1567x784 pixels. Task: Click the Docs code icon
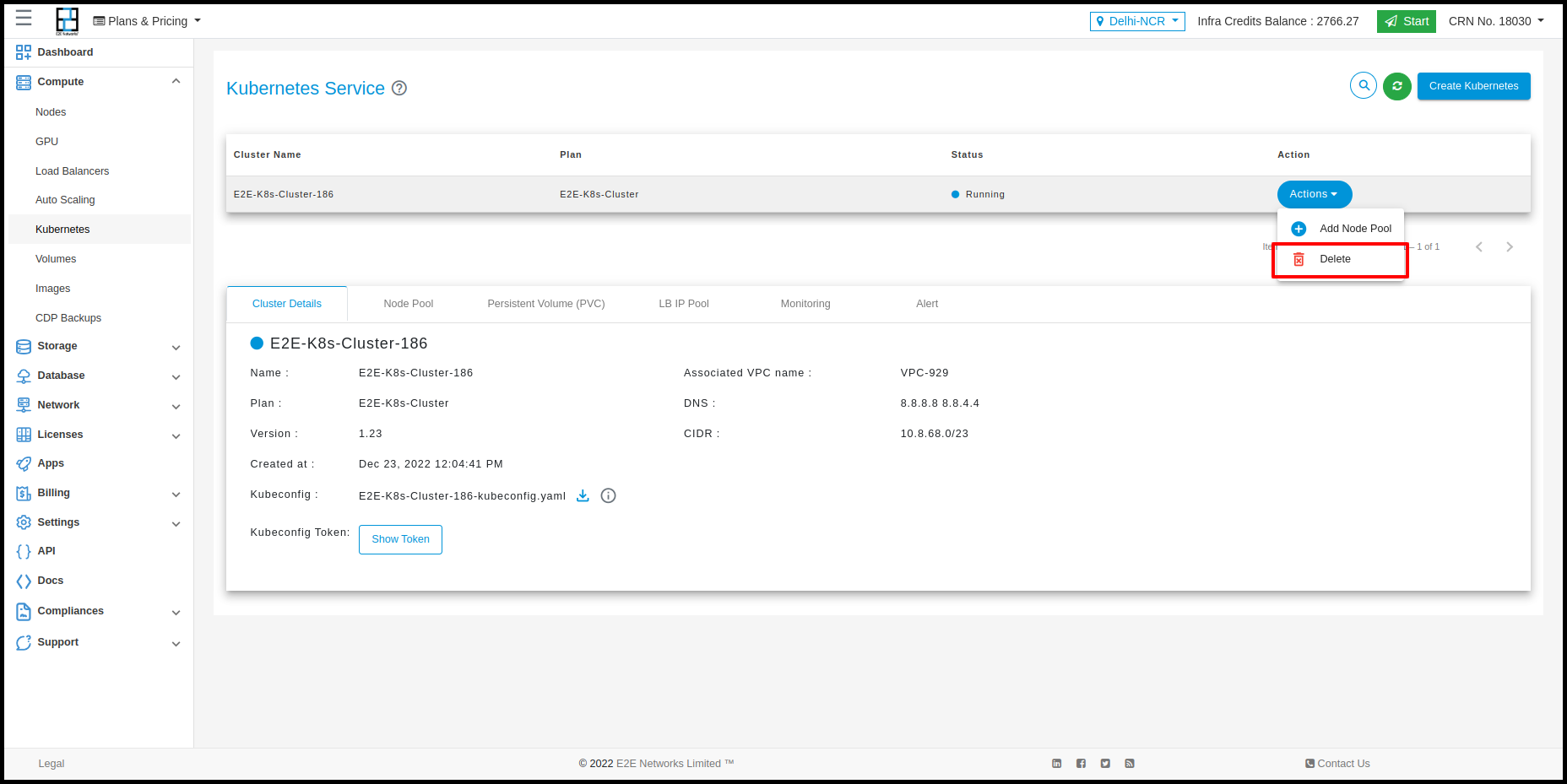coord(24,581)
